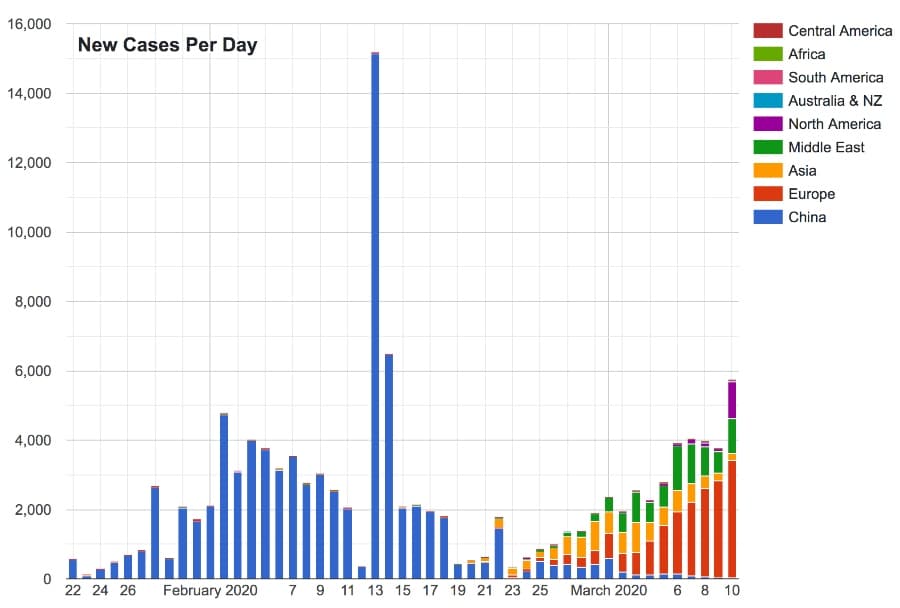Click the Australia & NZ legend label
Screen dimensions: 900x608
[835, 101]
